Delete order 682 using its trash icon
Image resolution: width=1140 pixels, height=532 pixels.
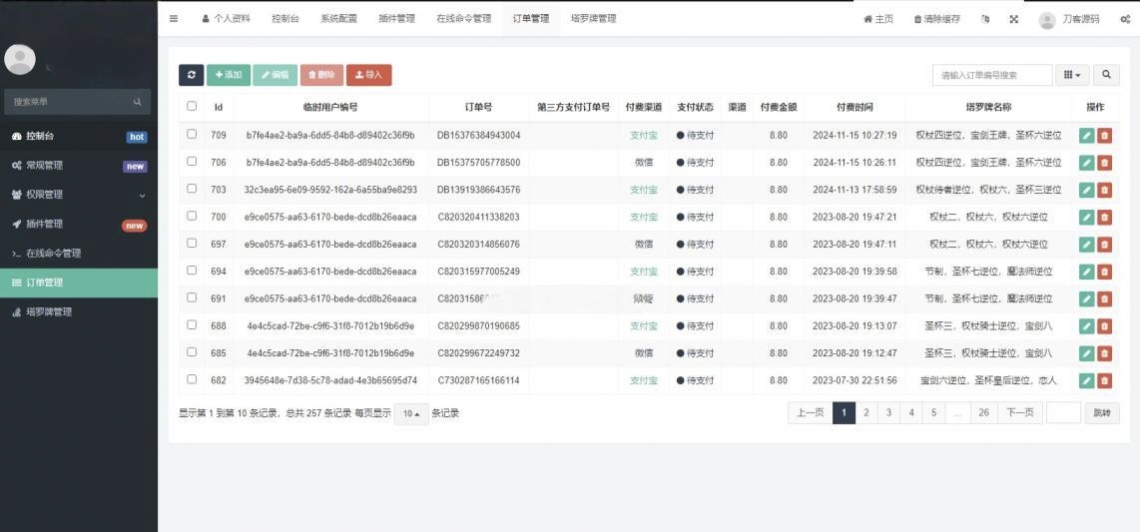click(x=1105, y=380)
